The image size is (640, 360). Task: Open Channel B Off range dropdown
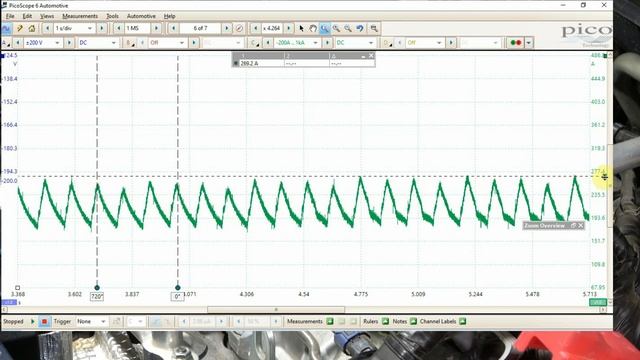(x=182, y=43)
